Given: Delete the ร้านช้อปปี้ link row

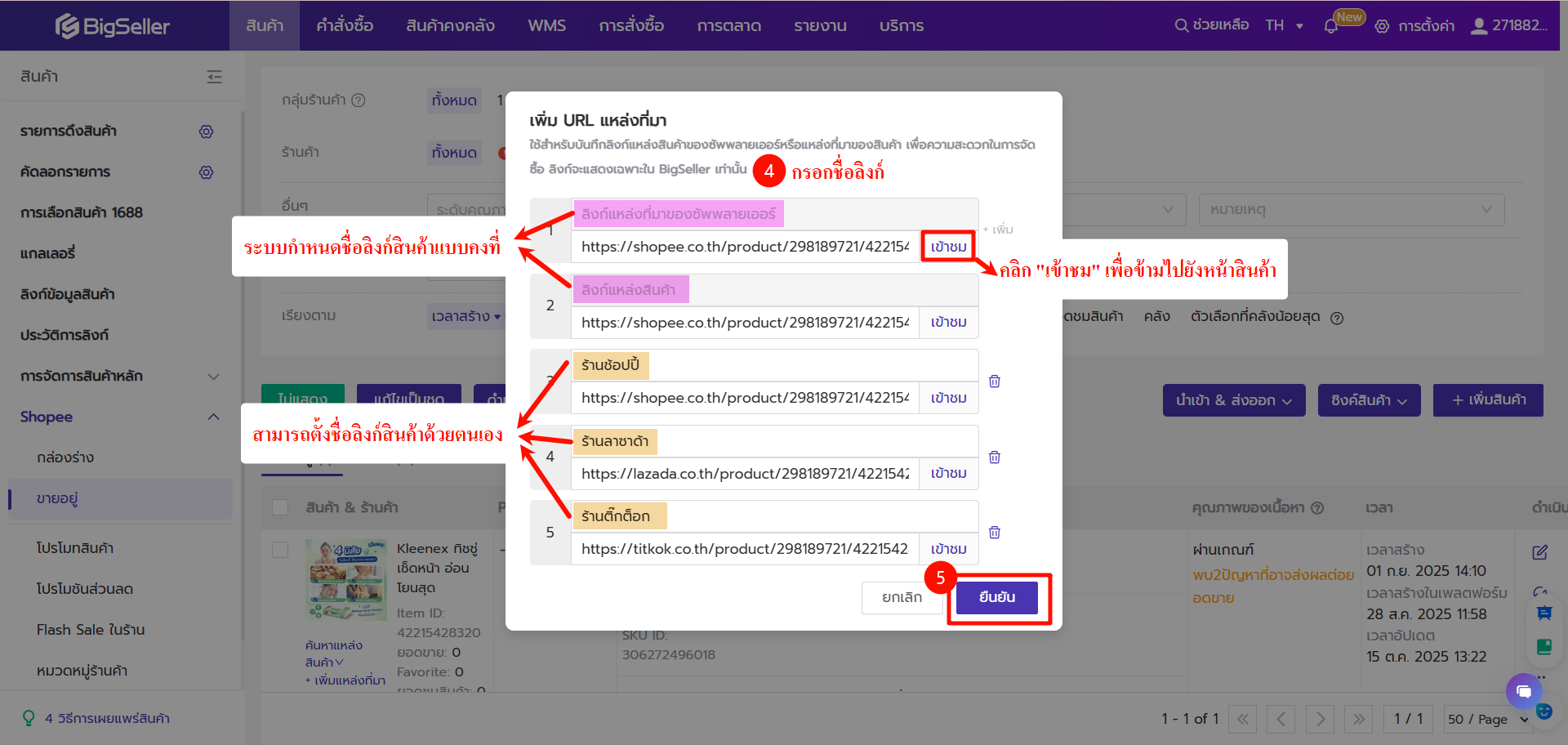Looking at the screenshot, I should pyautogui.click(x=995, y=381).
